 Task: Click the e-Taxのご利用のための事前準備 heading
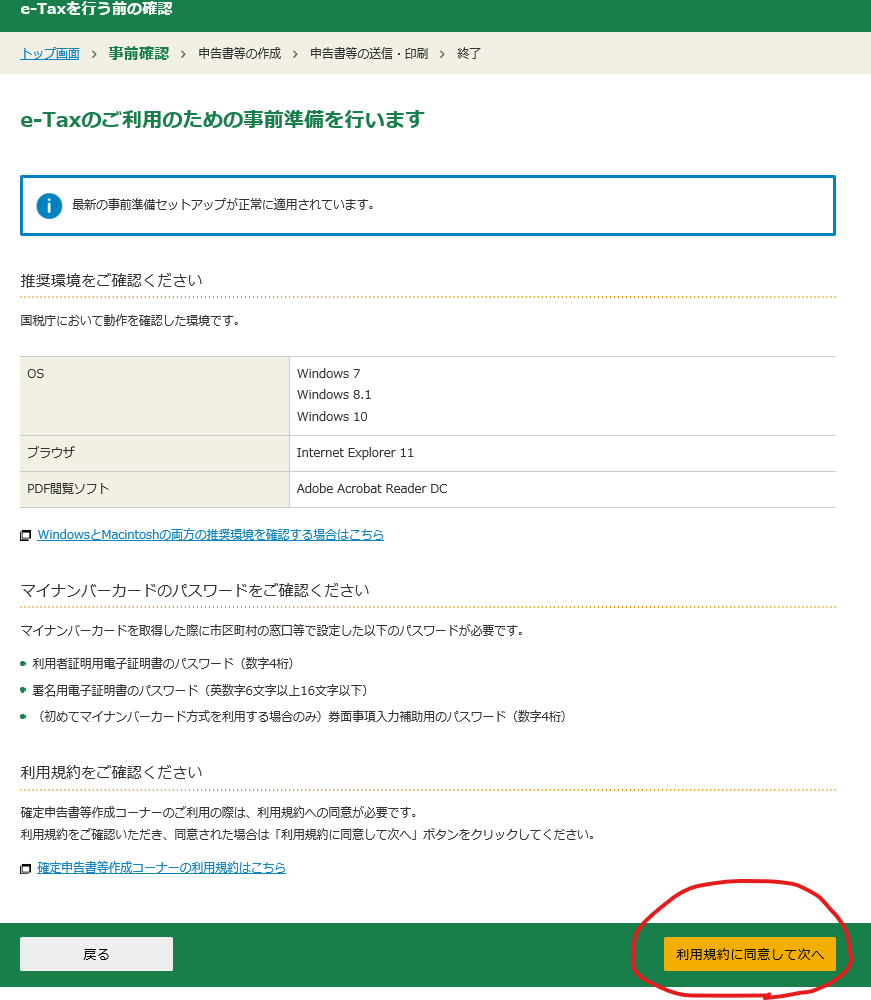(223, 119)
